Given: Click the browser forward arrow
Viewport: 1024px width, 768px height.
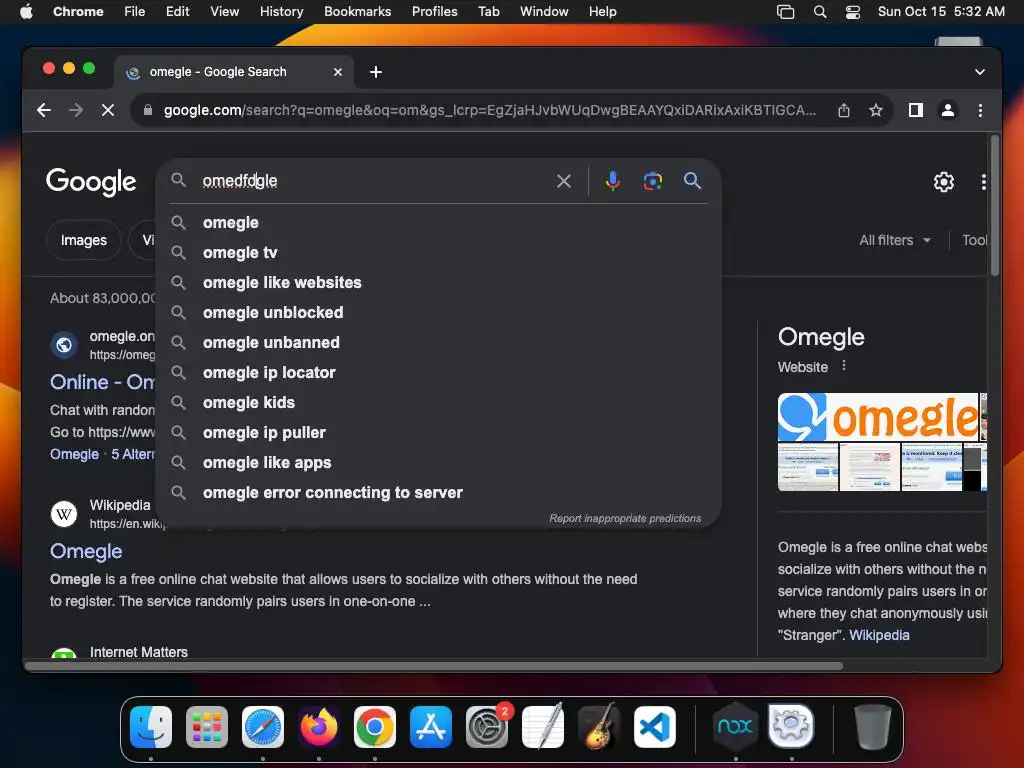Looking at the screenshot, I should pyautogui.click(x=76, y=110).
